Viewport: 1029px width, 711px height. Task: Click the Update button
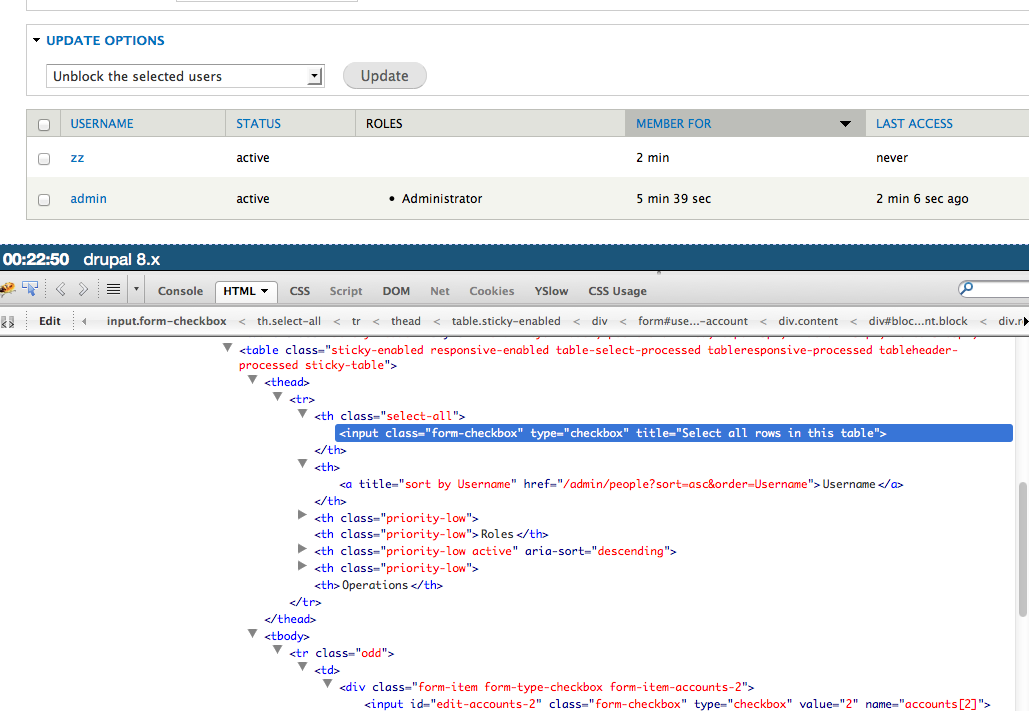coord(385,76)
